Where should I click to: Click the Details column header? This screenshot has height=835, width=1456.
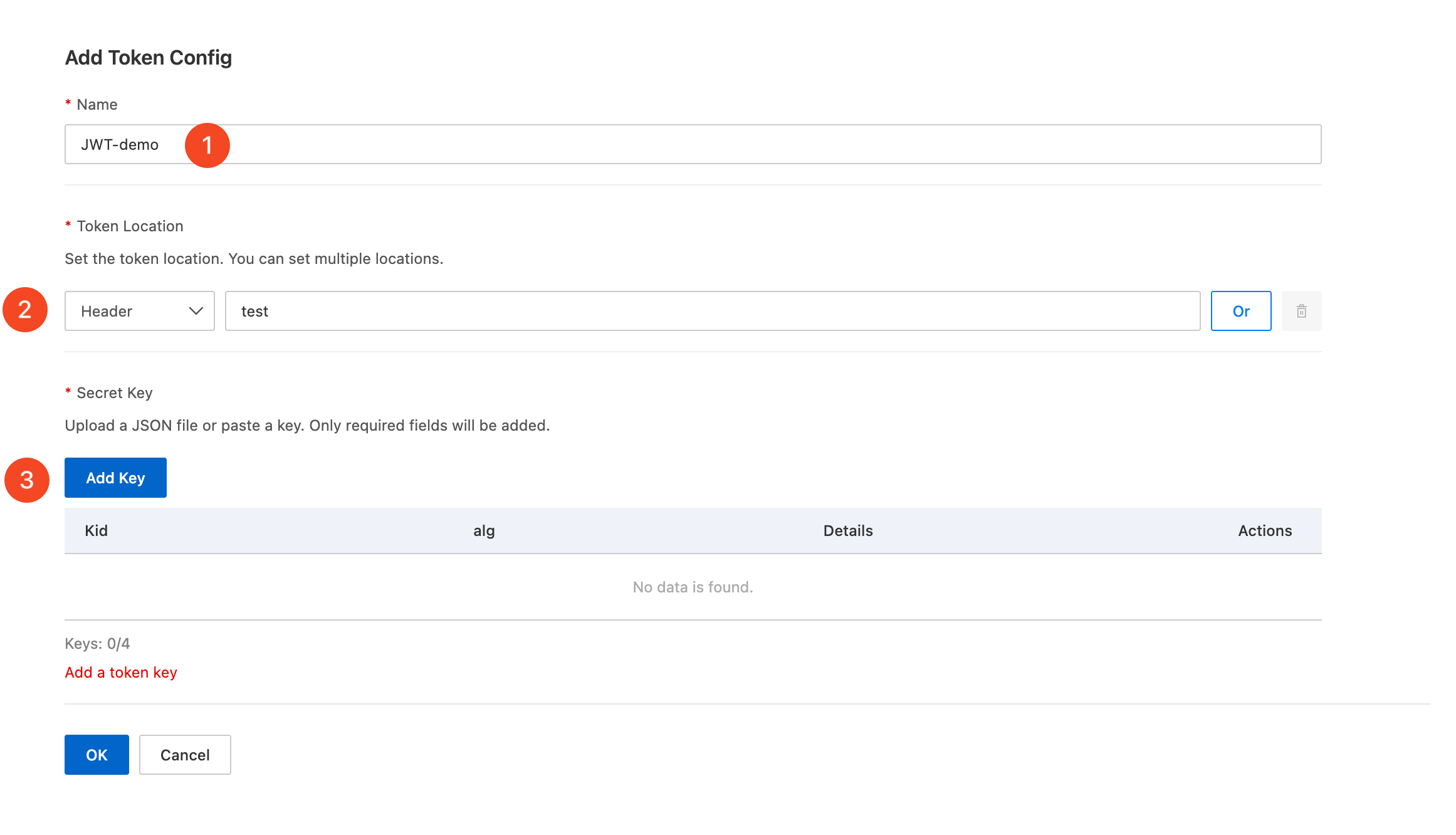pos(847,531)
